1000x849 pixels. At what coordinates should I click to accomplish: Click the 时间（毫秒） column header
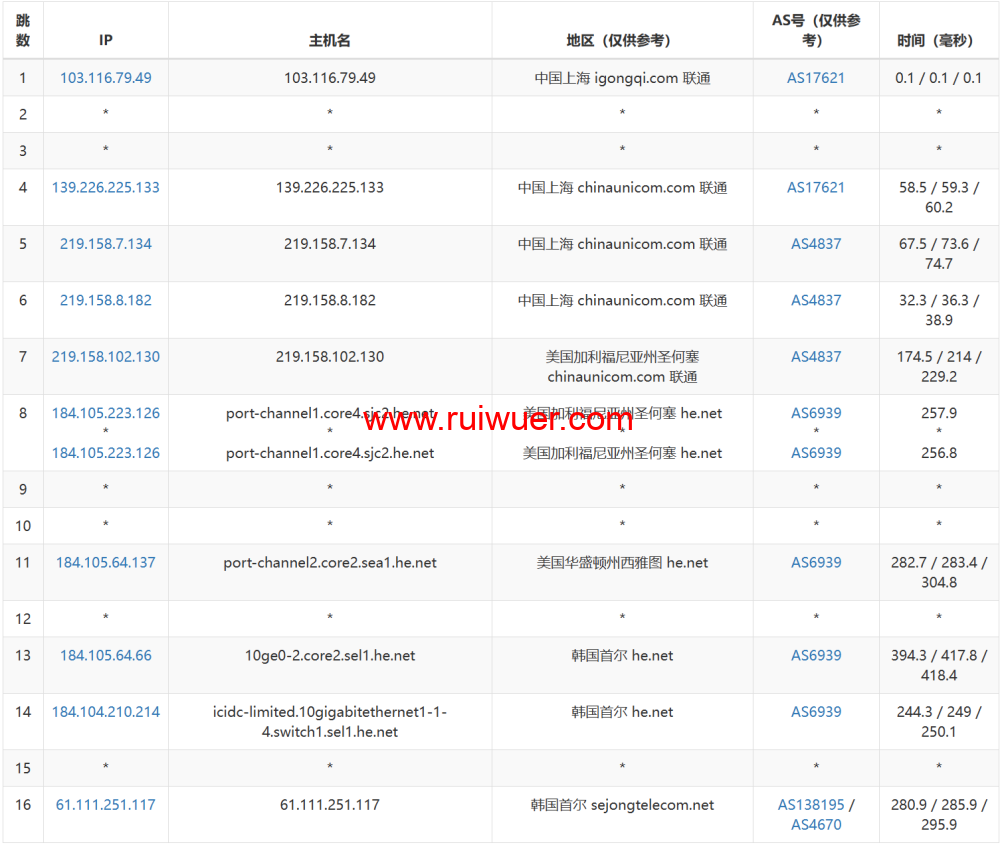click(x=938, y=41)
